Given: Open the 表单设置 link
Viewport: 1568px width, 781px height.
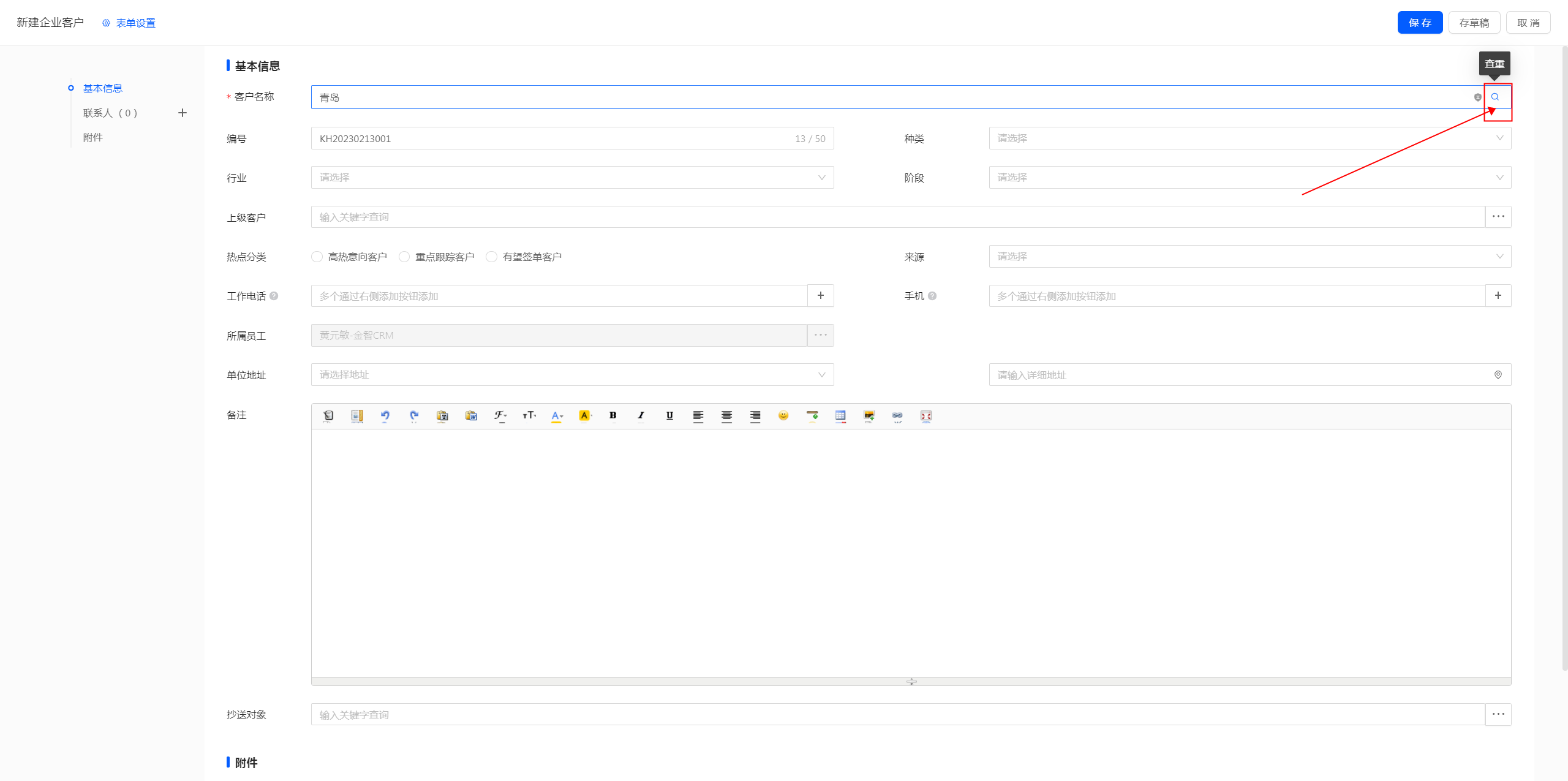Looking at the screenshot, I should (136, 23).
